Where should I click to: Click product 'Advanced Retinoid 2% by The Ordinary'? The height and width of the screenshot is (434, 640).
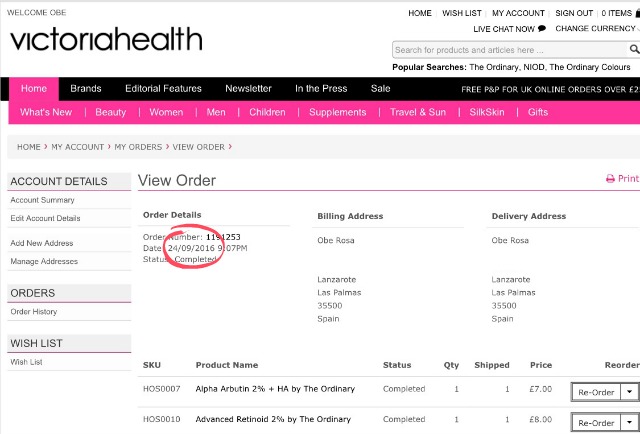pyautogui.click(x=273, y=419)
